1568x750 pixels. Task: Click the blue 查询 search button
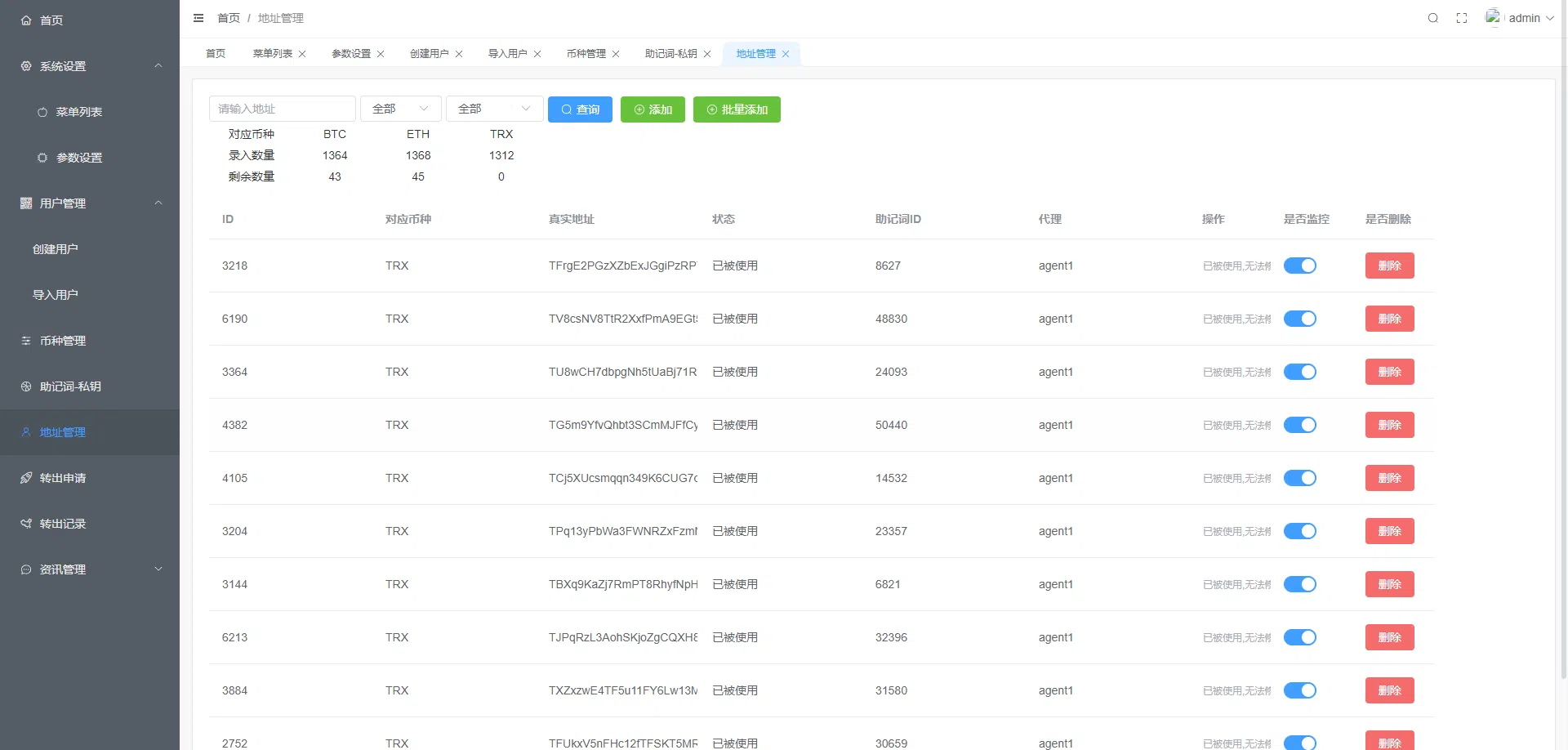[x=580, y=109]
